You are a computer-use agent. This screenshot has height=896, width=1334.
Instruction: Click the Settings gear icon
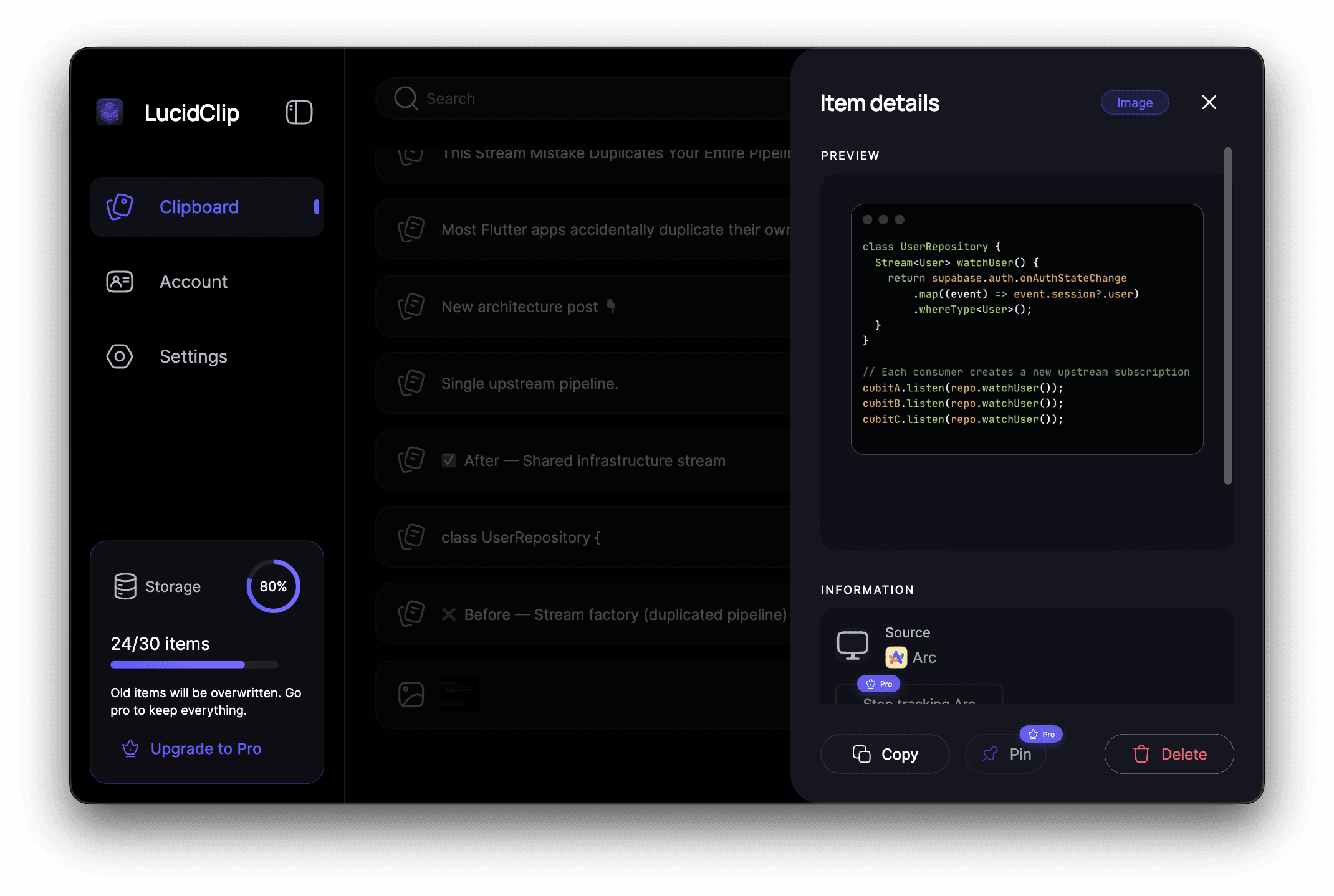tap(119, 356)
